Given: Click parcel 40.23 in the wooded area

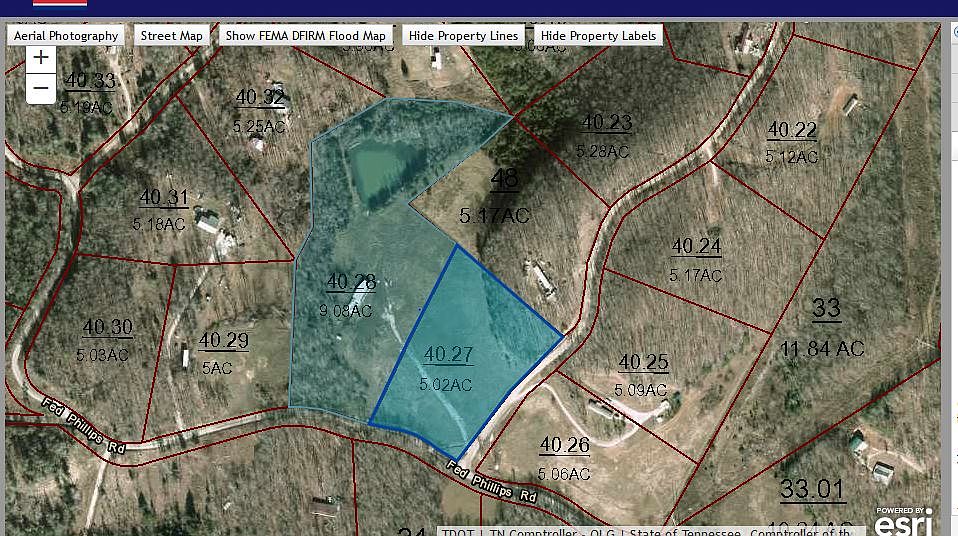Looking at the screenshot, I should [606, 135].
